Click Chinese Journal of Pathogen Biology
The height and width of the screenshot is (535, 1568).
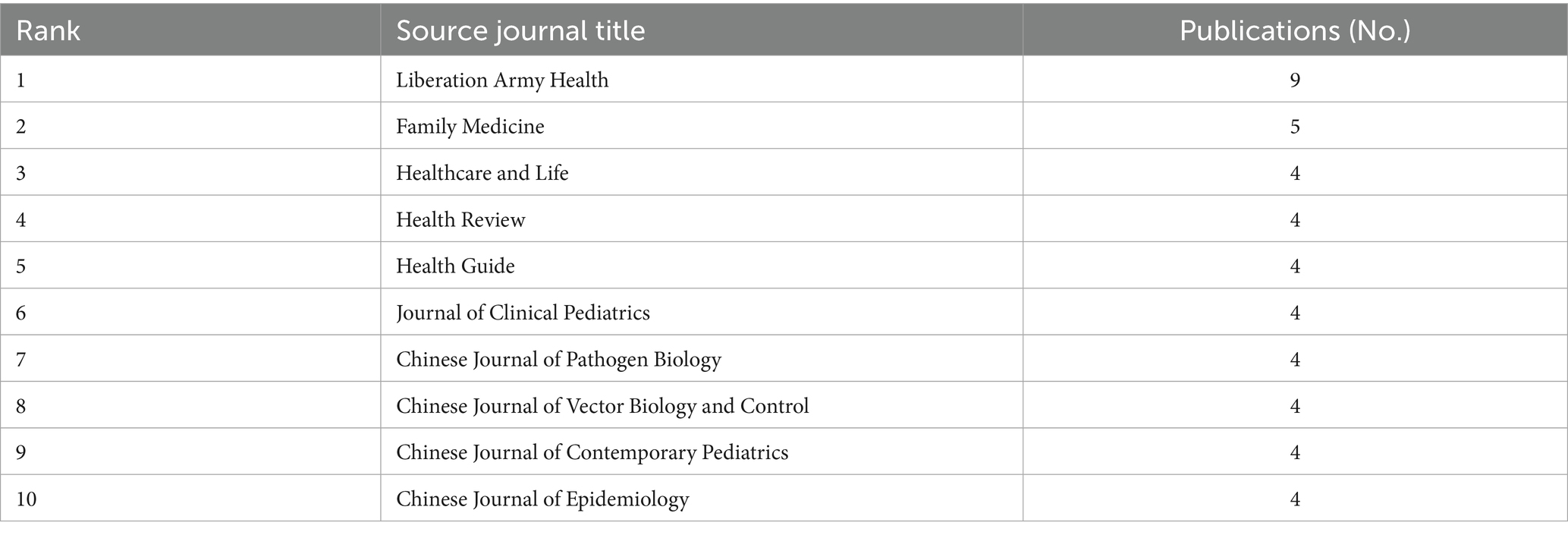(558, 359)
